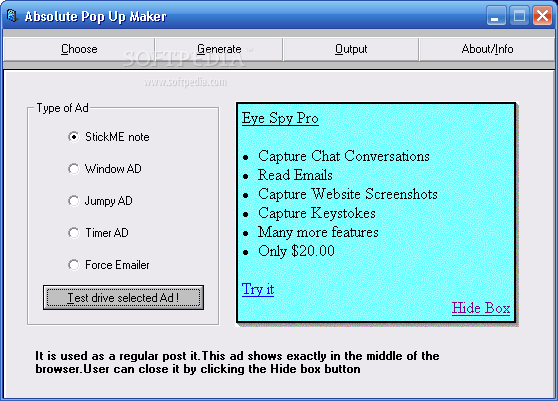Click Capture Website Screenshots text

pyautogui.click(x=348, y=194)
